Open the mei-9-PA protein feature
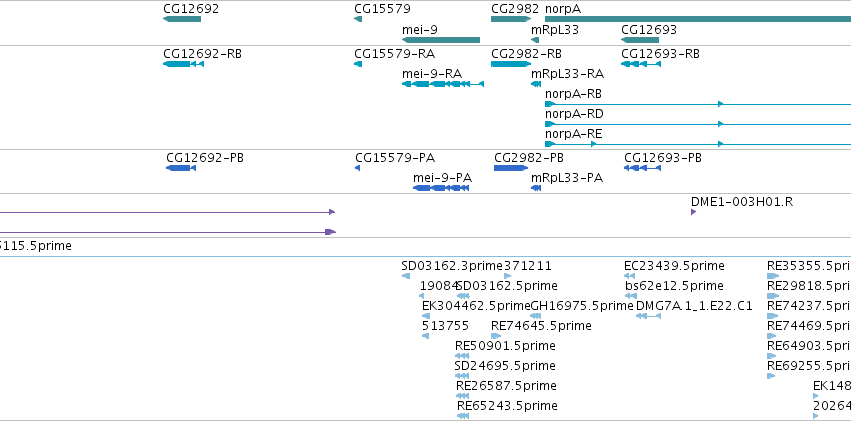 click(x=441, y=188)
